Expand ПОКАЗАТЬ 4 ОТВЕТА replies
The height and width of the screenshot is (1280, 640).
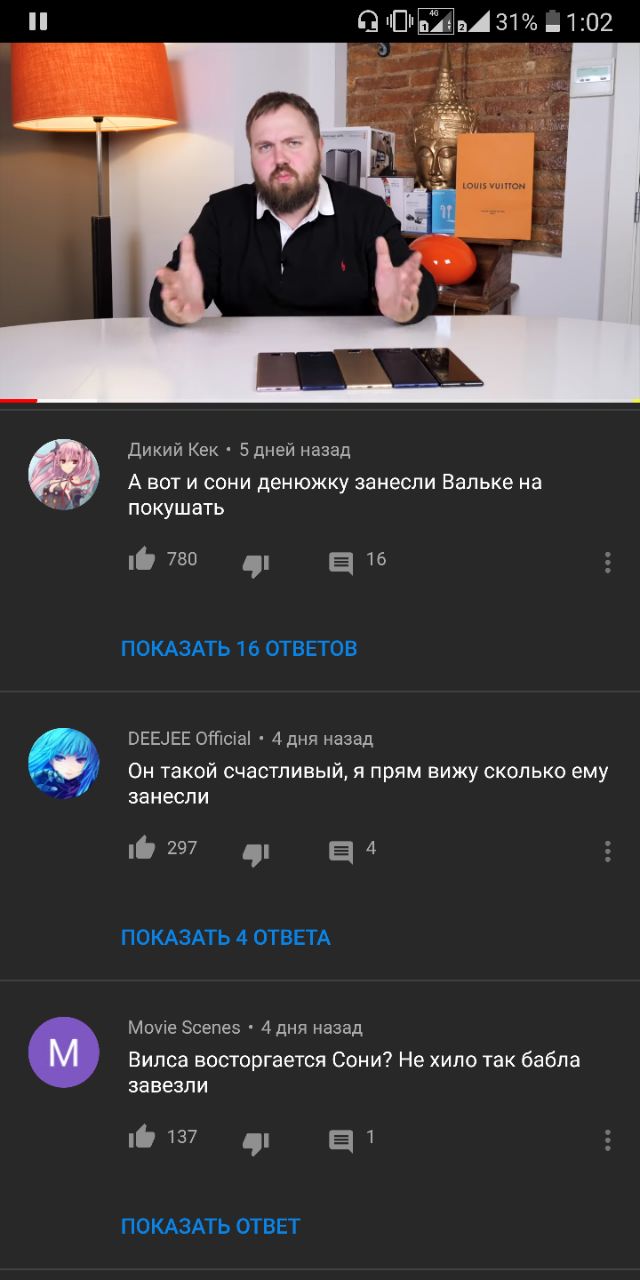(226, 938)
